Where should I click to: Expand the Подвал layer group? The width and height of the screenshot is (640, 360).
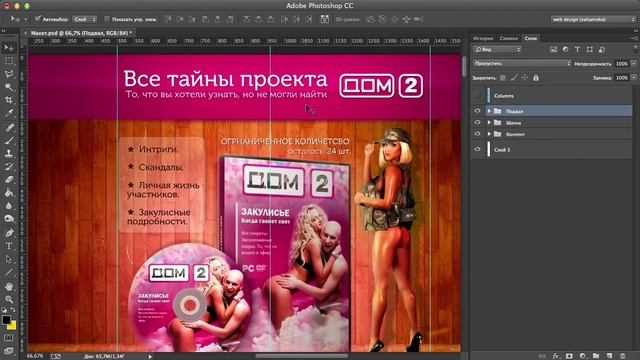click(x=489, y=111)
